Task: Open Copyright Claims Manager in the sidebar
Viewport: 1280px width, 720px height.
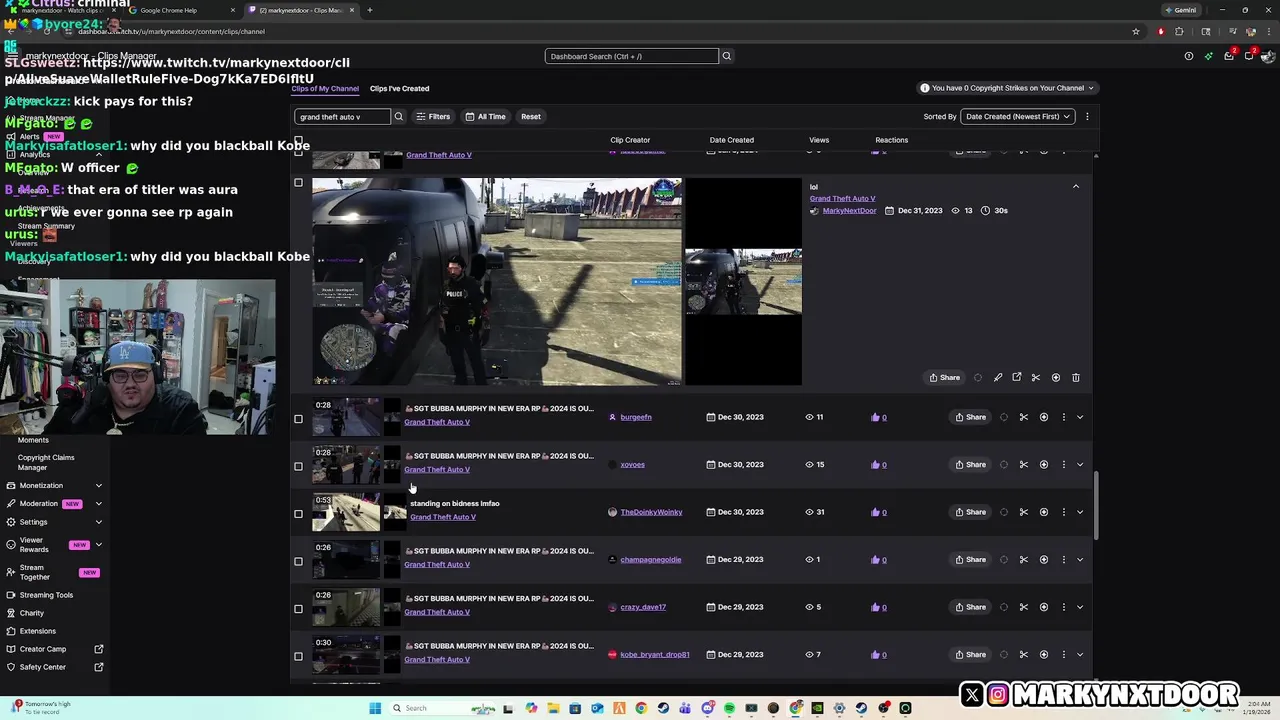Action: pyautogui.click(x=46, y=462)
